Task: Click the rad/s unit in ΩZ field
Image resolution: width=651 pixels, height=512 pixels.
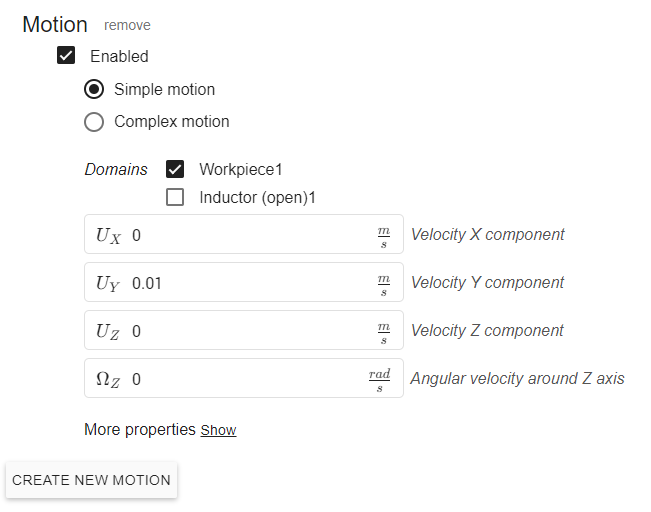Action: [x=380, y=379]
